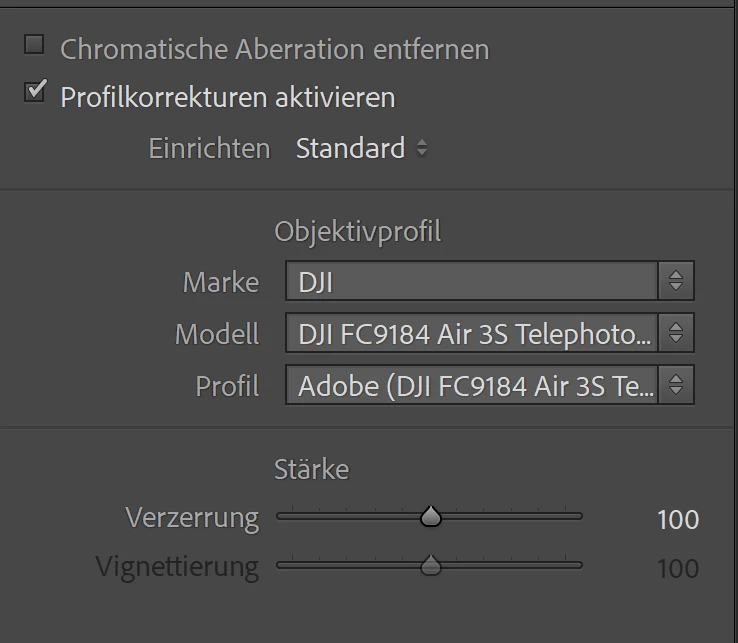Click the arrows icon beside Standard
Image resolution: width=738 pixels, height=643 pixels.
422,149
